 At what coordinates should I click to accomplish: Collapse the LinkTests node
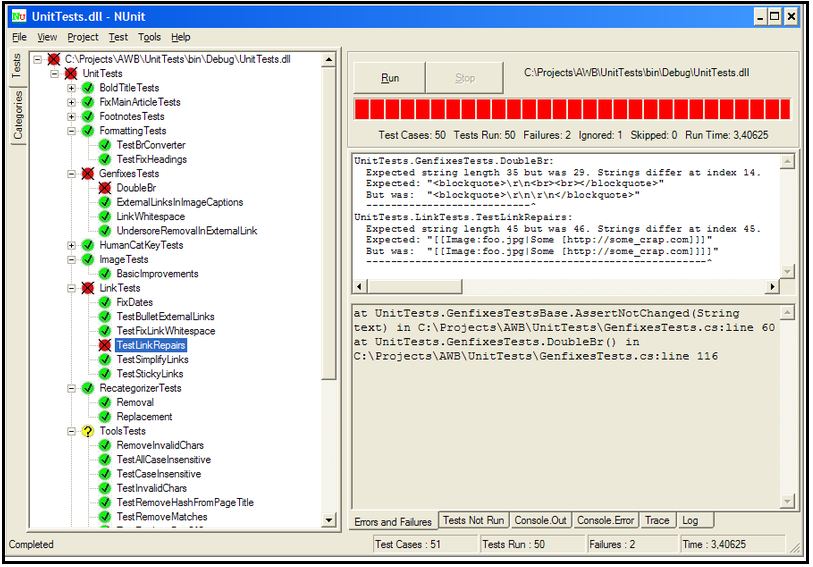tap(72, 288)
